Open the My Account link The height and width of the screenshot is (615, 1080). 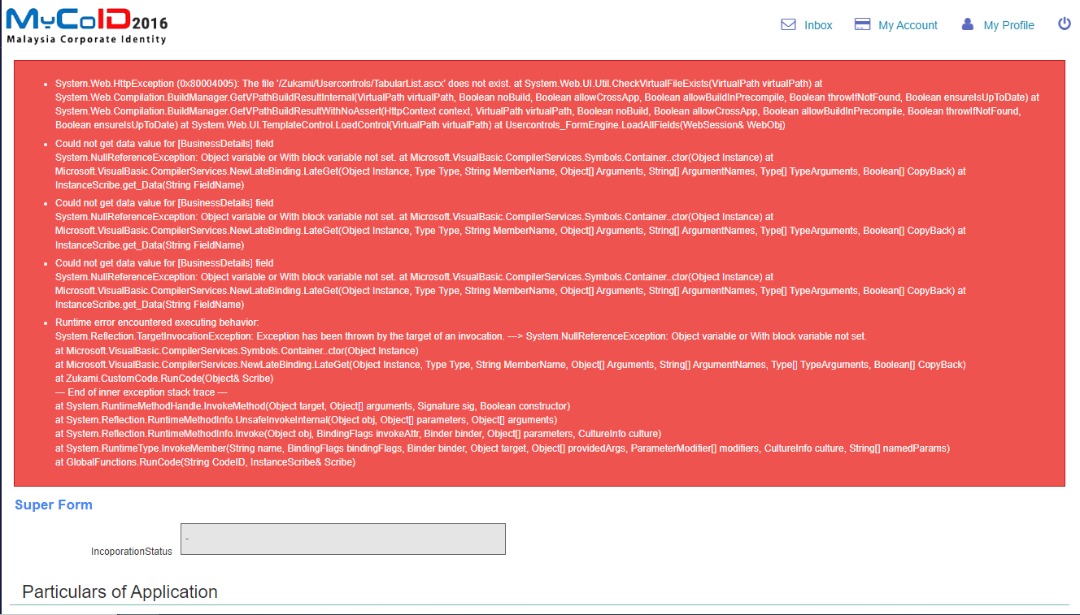coord(907,25)
